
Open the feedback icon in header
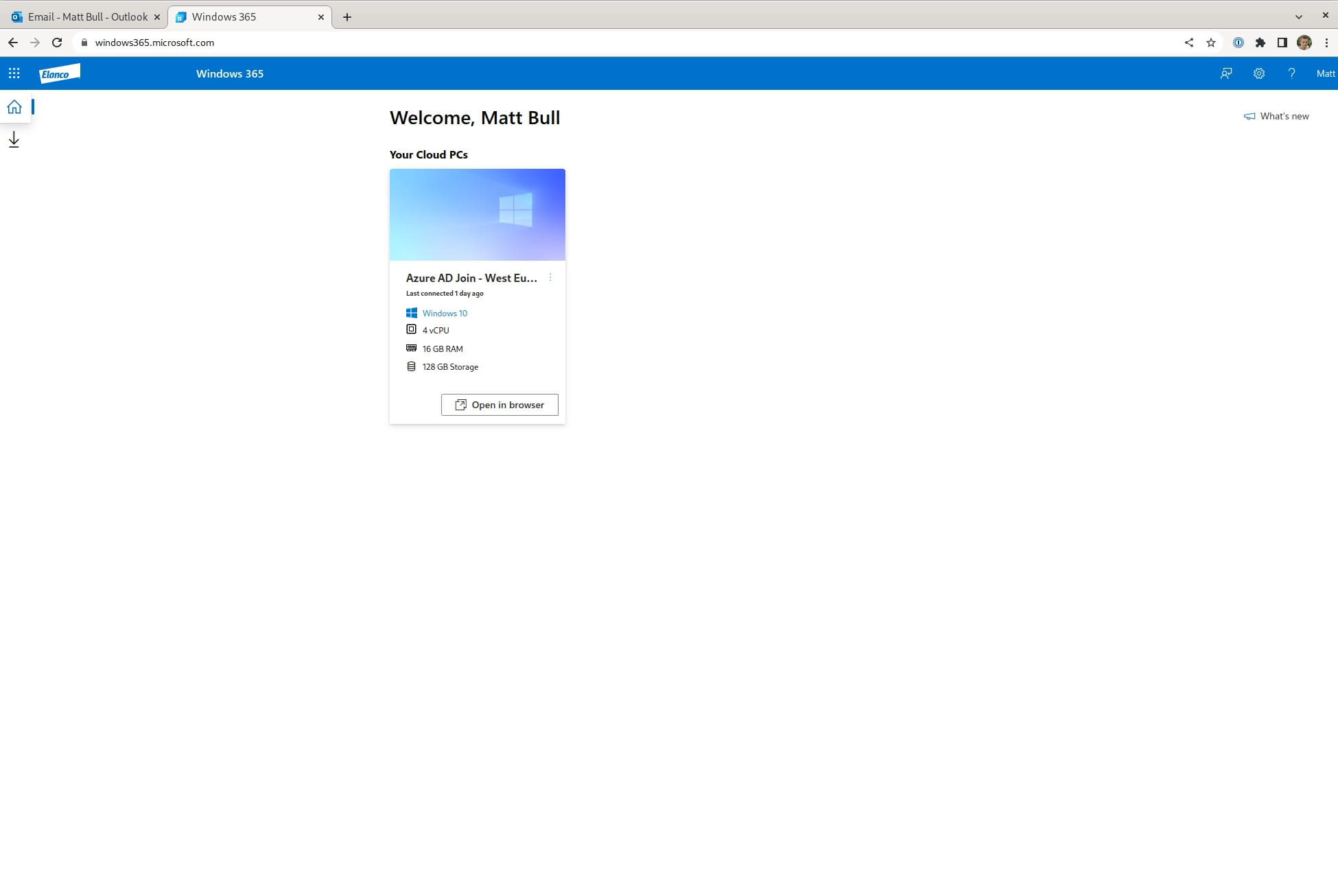point(1226,73)
